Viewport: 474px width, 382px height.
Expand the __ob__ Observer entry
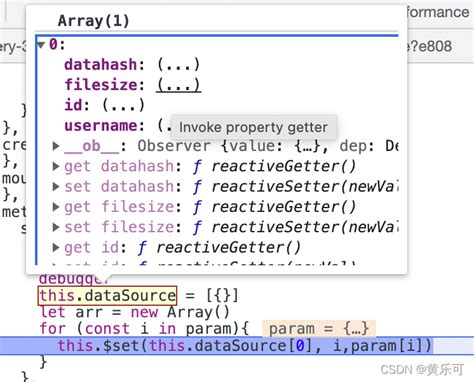pos(56,146)
